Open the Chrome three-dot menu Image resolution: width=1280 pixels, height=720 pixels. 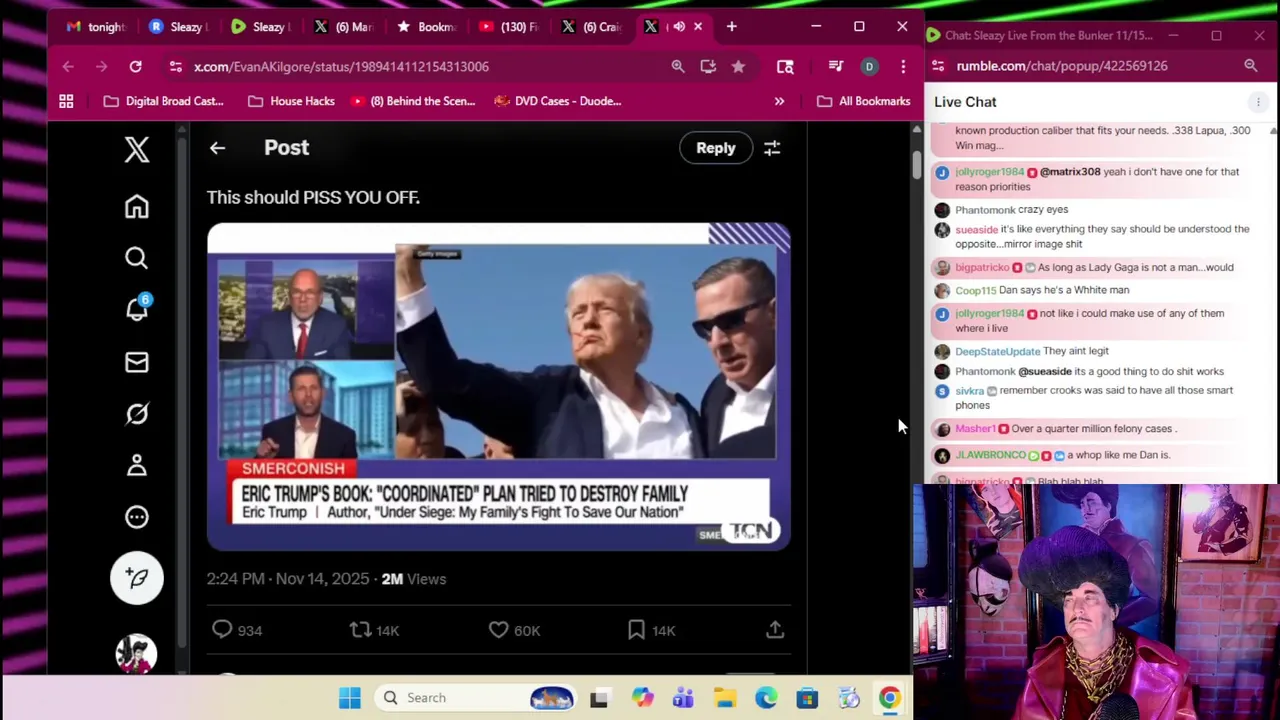[x=903, y=66]
